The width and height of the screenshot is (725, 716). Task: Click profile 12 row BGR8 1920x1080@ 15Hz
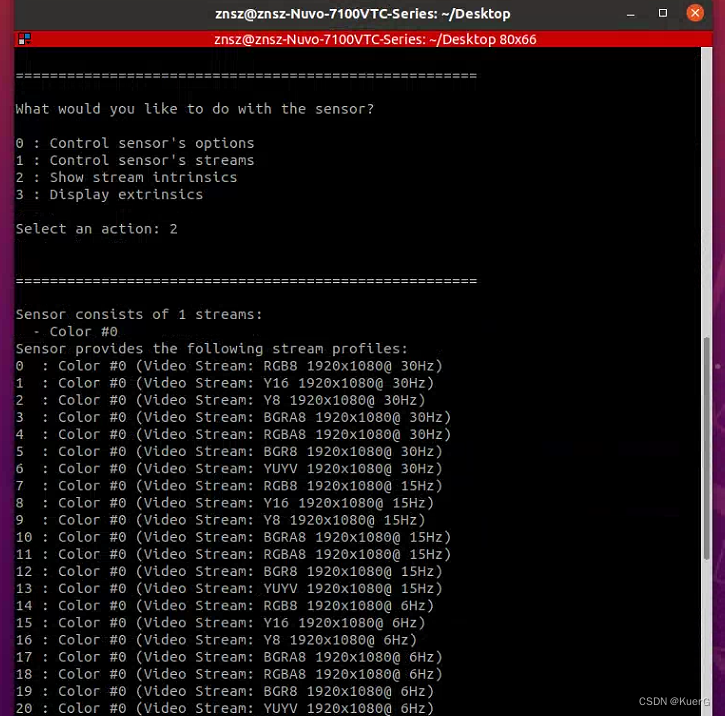tap(229, 571)
